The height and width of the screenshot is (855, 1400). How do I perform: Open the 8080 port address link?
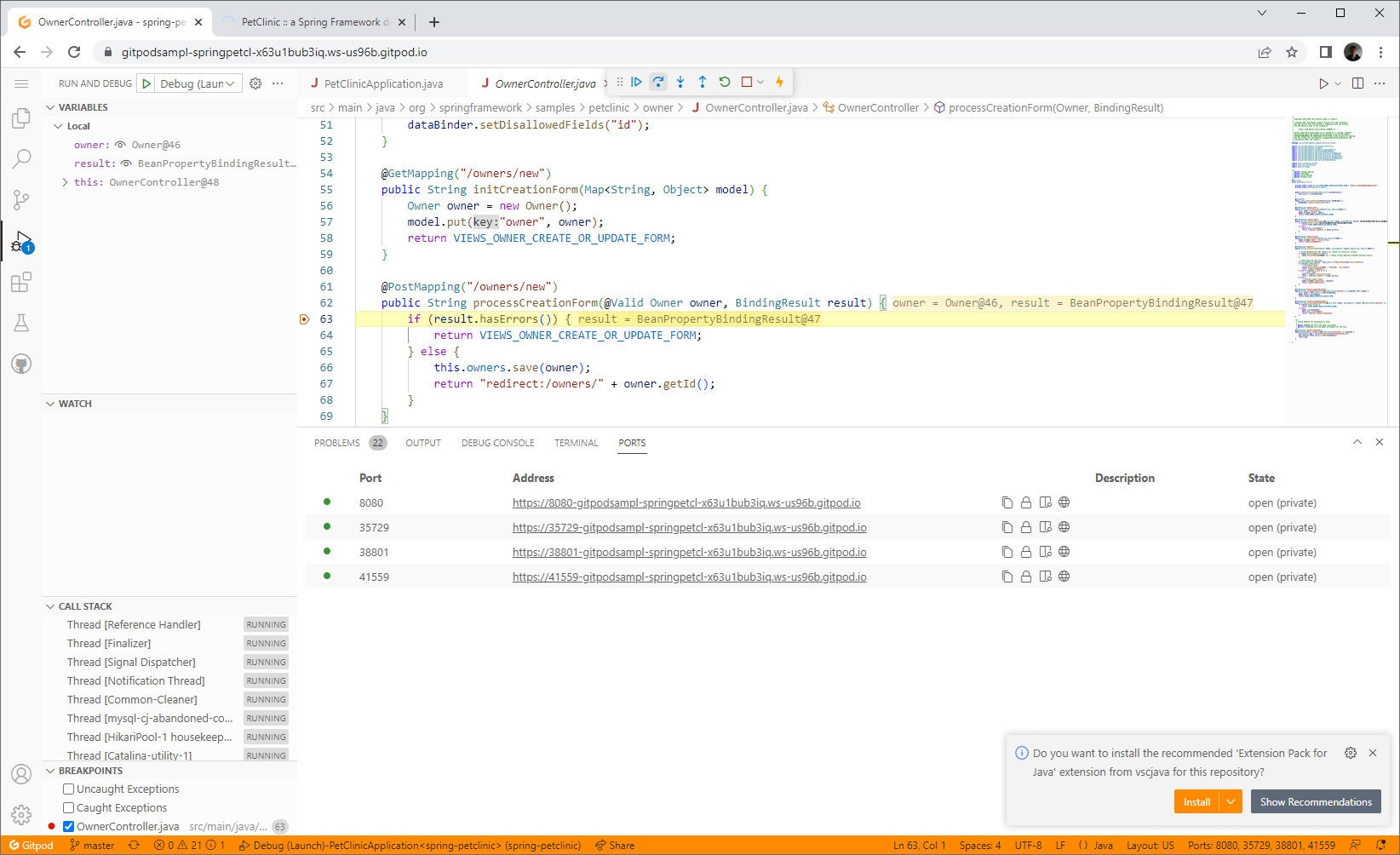click(686, 502)
